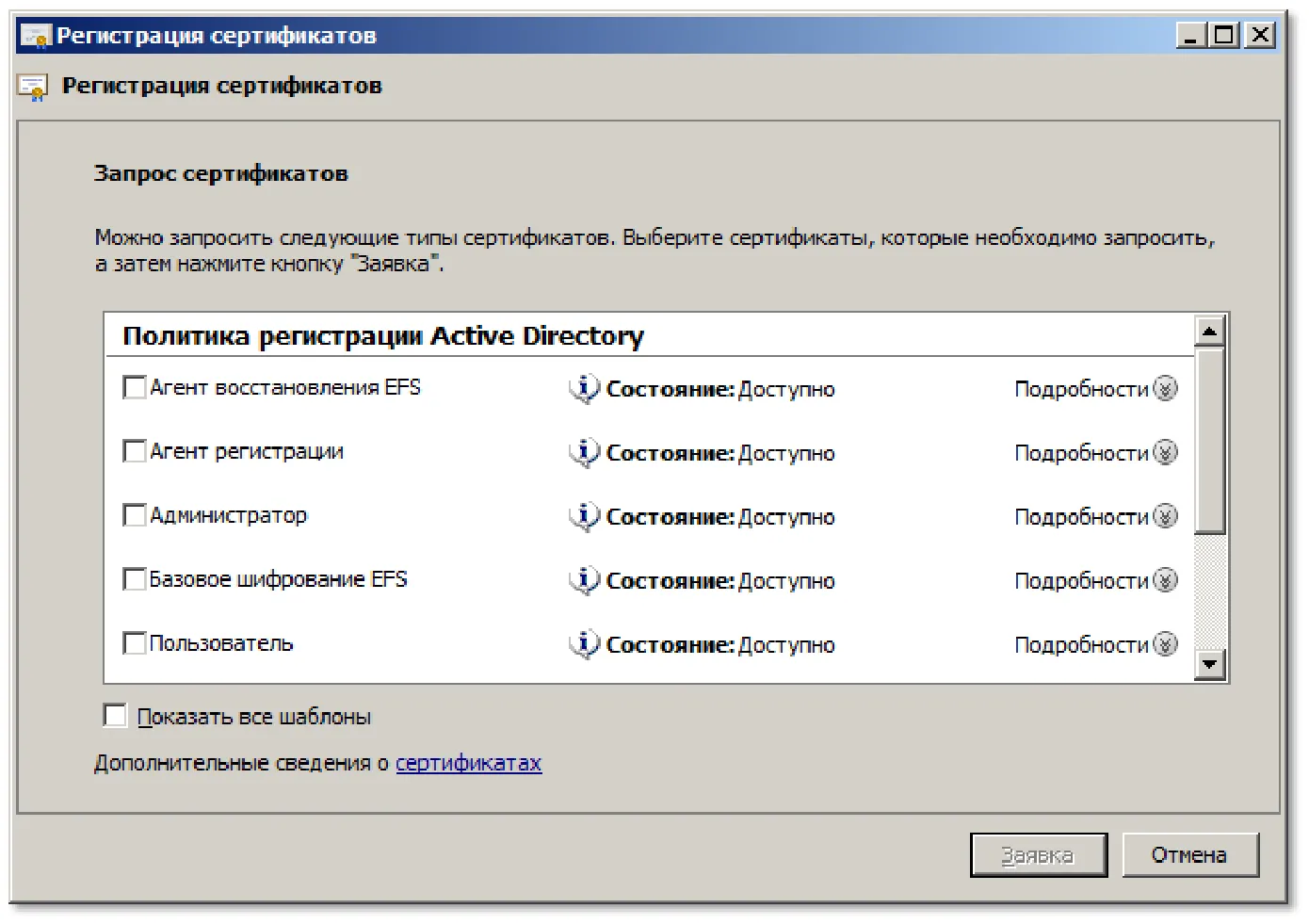Select the Базовое шифрование EFS checkbox
This screenshot has height=924, width=1309.
135,579
